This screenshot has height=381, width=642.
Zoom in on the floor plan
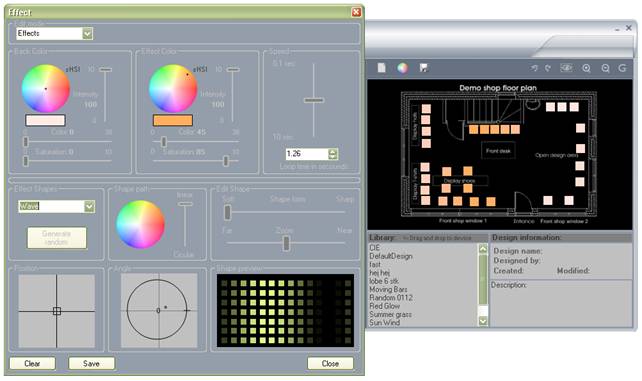pos(586,68)
